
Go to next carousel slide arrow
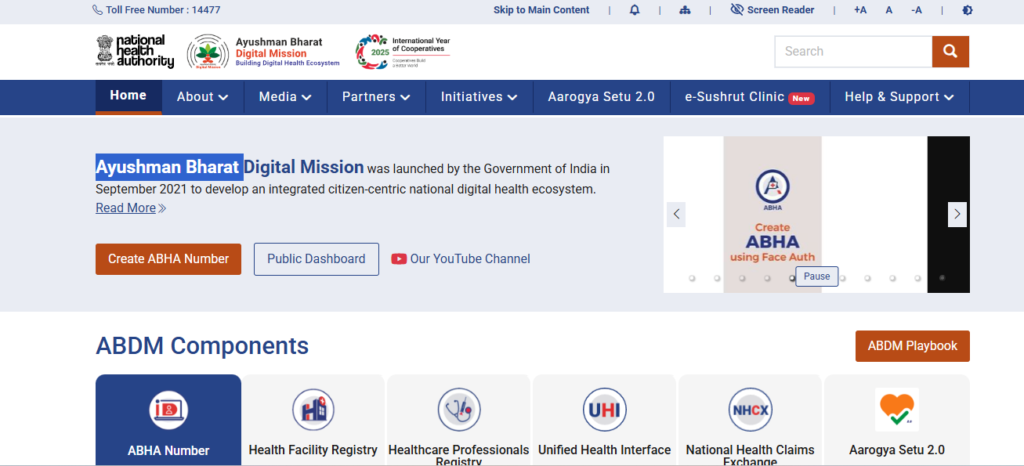pos(957,214)
